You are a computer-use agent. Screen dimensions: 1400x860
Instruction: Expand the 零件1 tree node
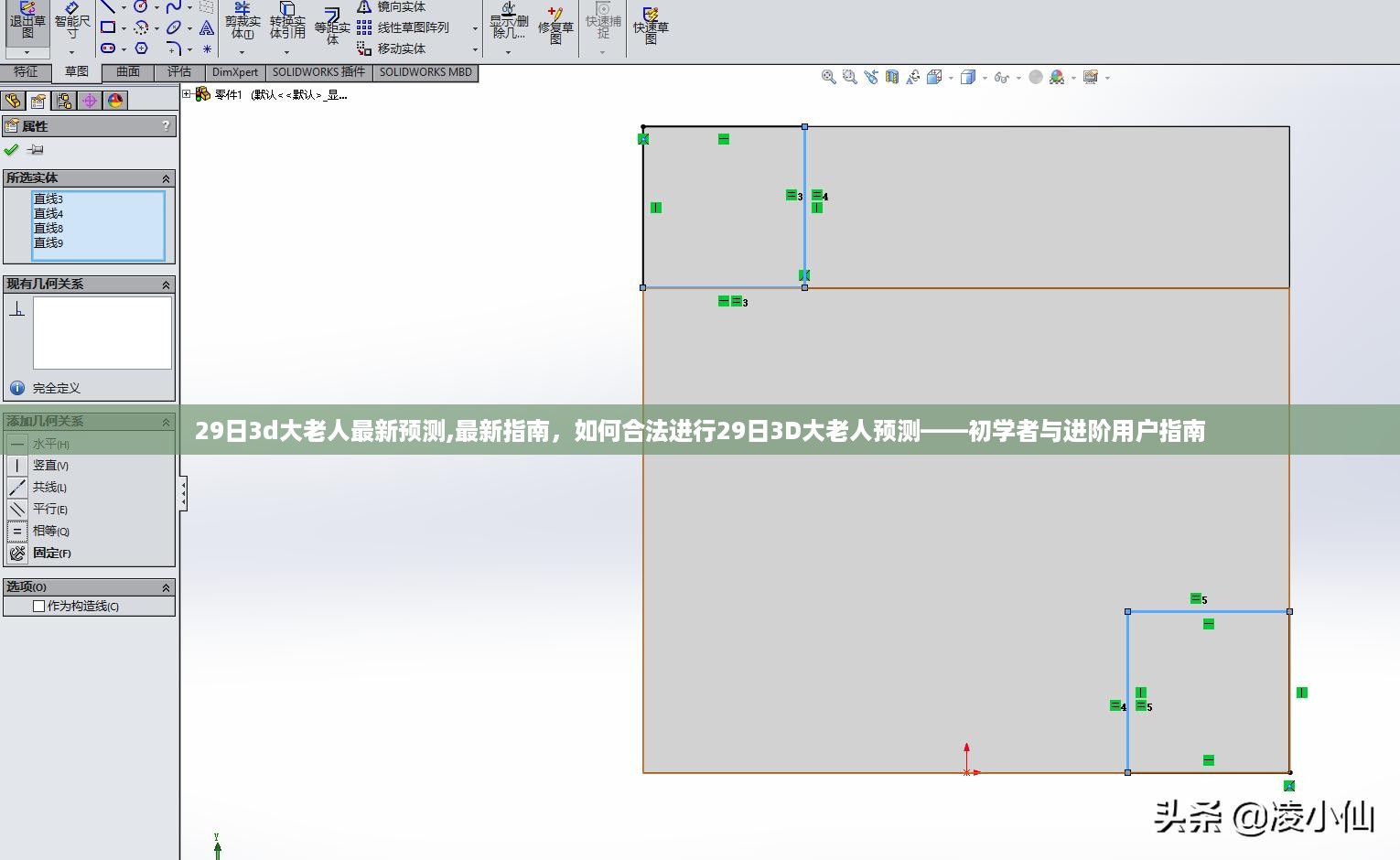tap(187, 94)
